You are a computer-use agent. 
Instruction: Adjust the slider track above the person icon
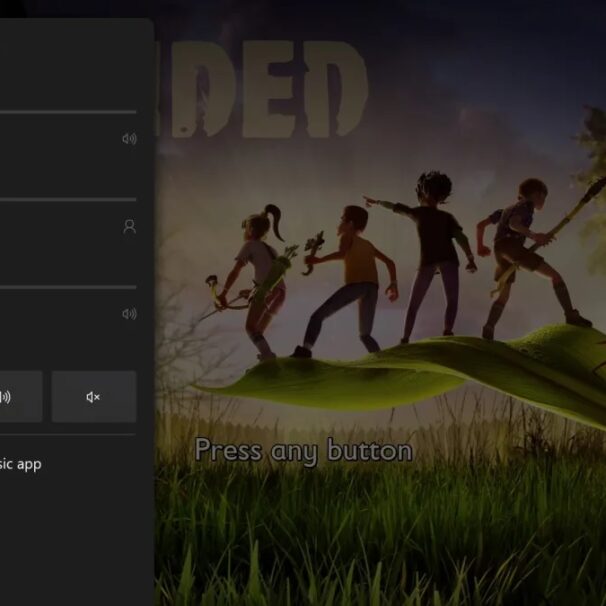click(68, 199)
